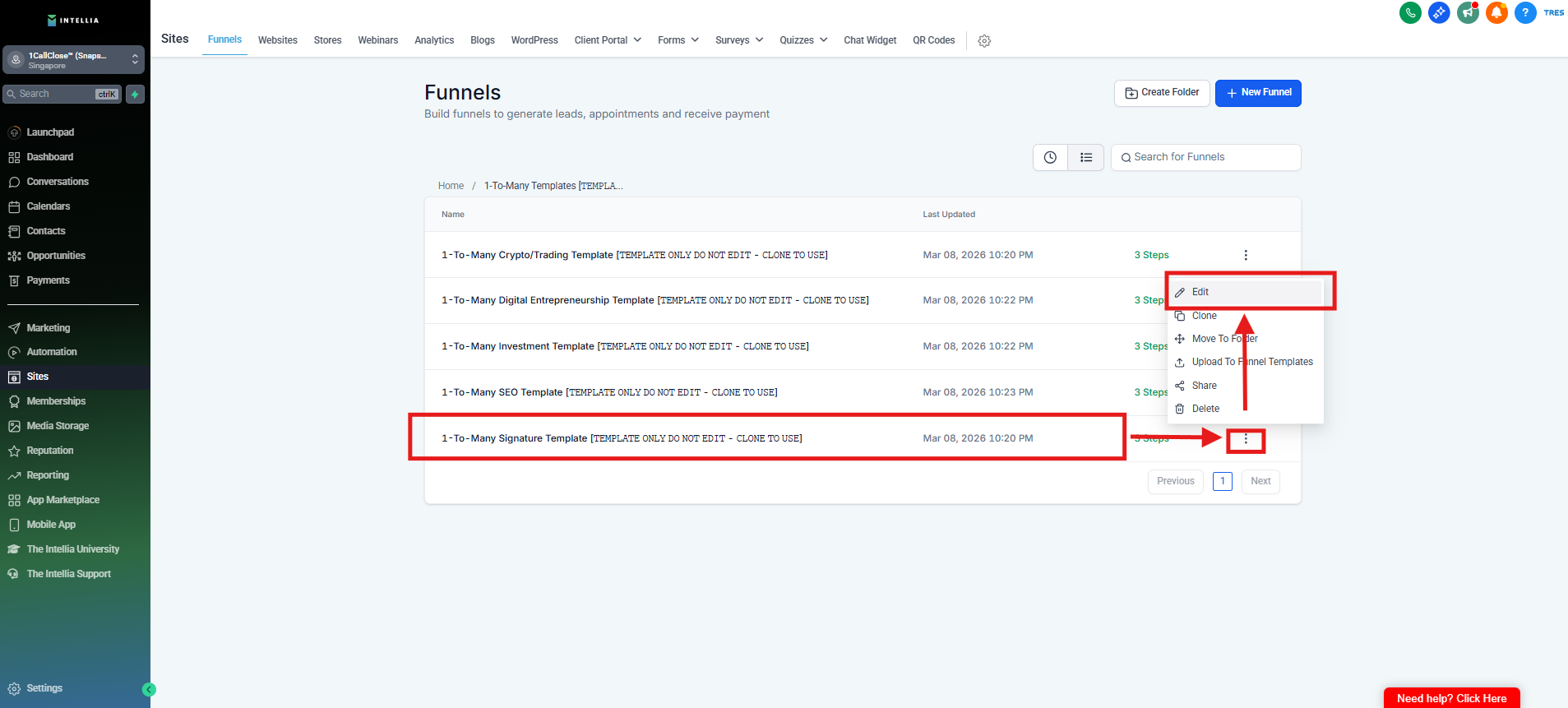Collapse the sidebar with green arrow button
The image size is (1568, 708).
pyautogui.click(x=149, y=690)
